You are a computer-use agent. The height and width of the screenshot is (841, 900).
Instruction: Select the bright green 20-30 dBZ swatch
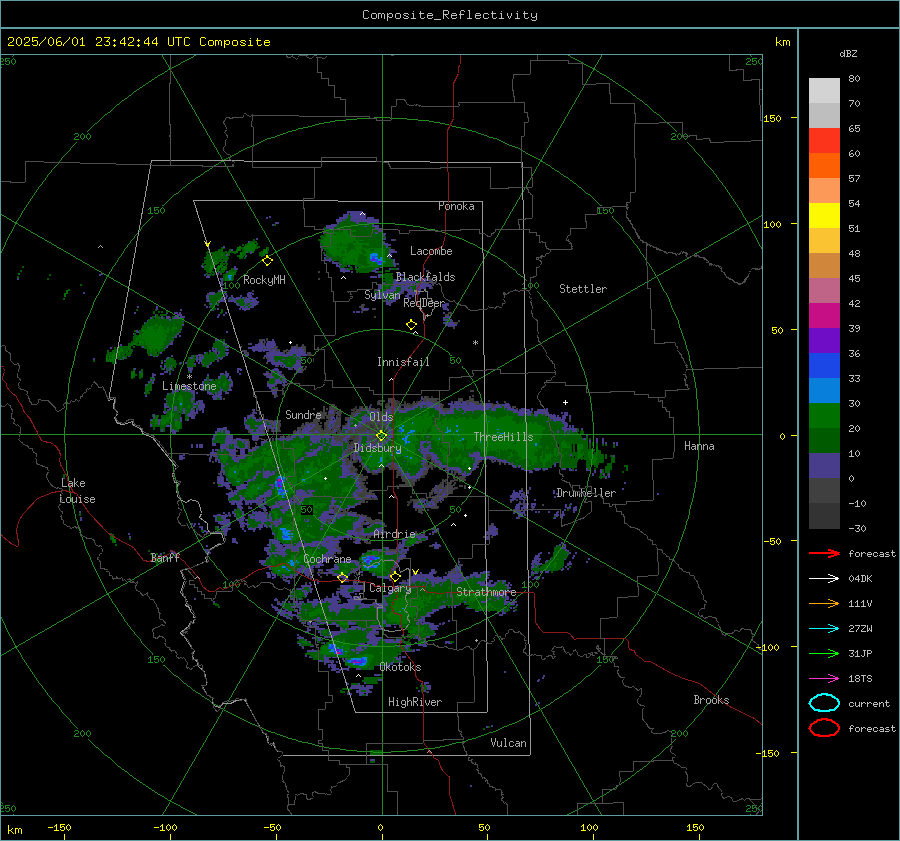tap(824, 416)
